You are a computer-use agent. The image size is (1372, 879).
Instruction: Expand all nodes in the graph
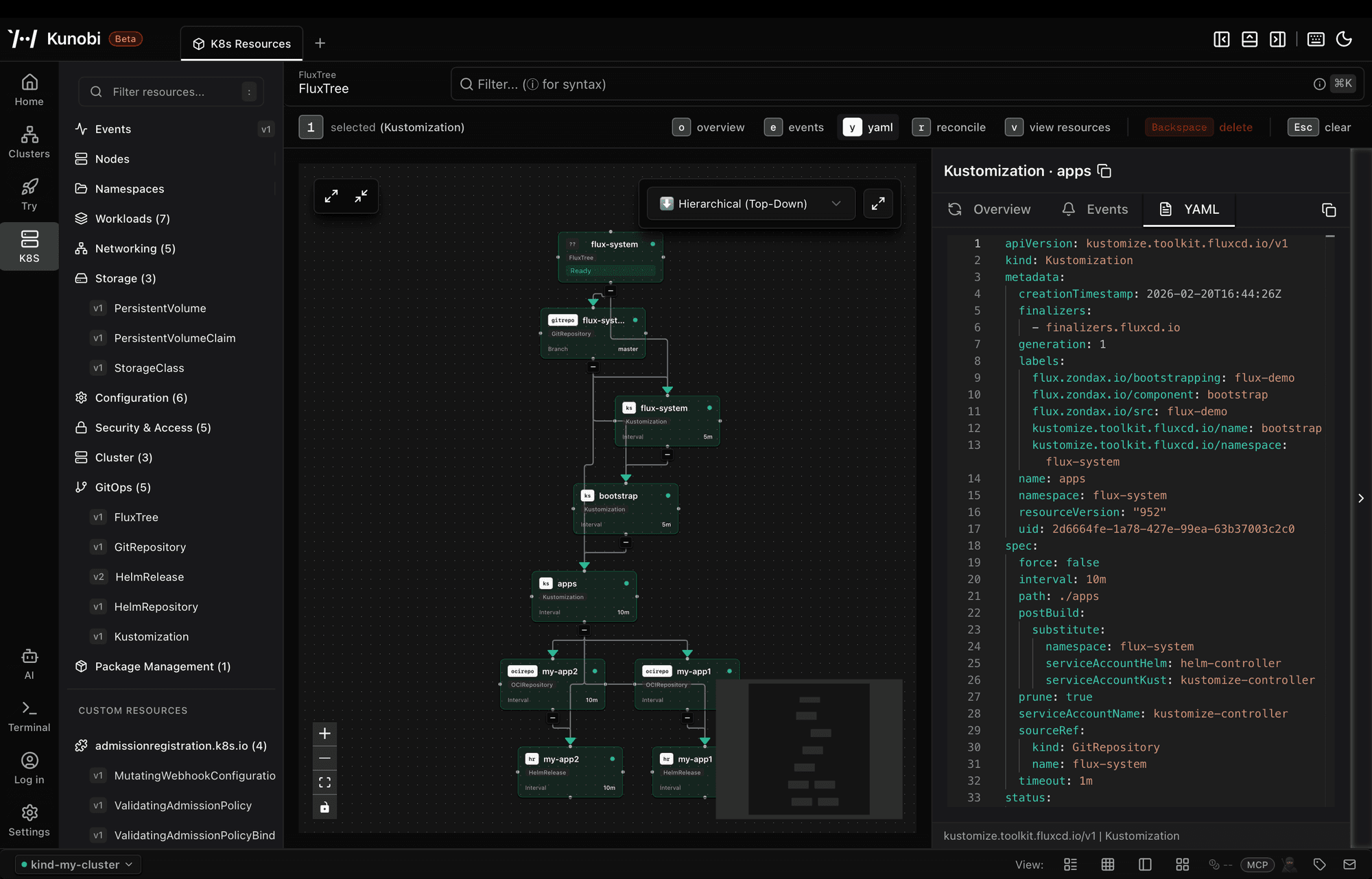coord(331,196)
